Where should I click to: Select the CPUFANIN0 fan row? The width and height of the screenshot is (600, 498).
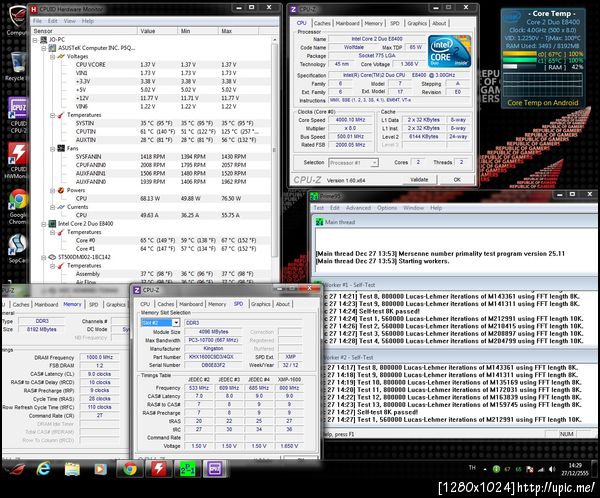coord(155,165)
